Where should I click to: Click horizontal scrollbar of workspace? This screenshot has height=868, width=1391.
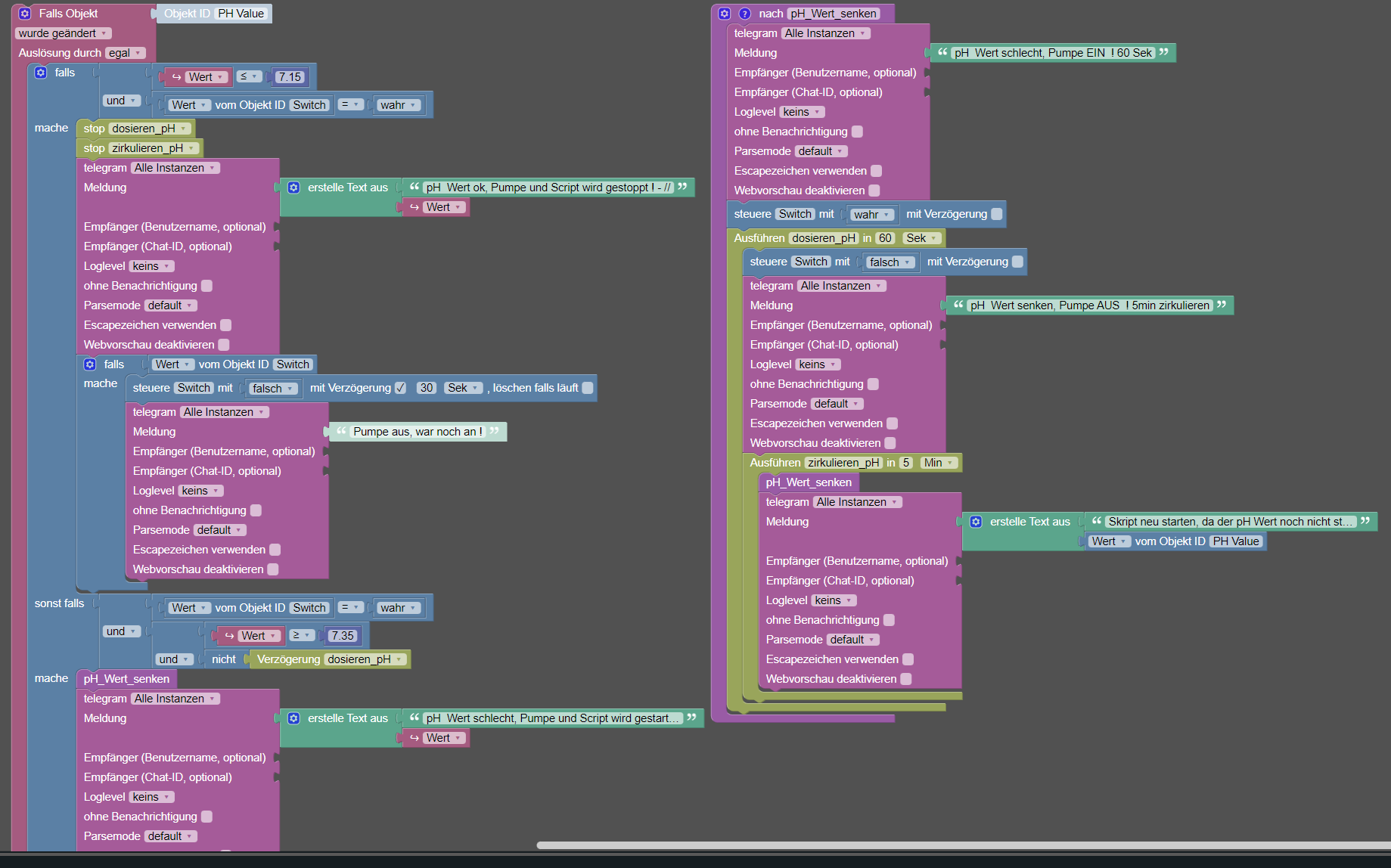click(964, 845)
